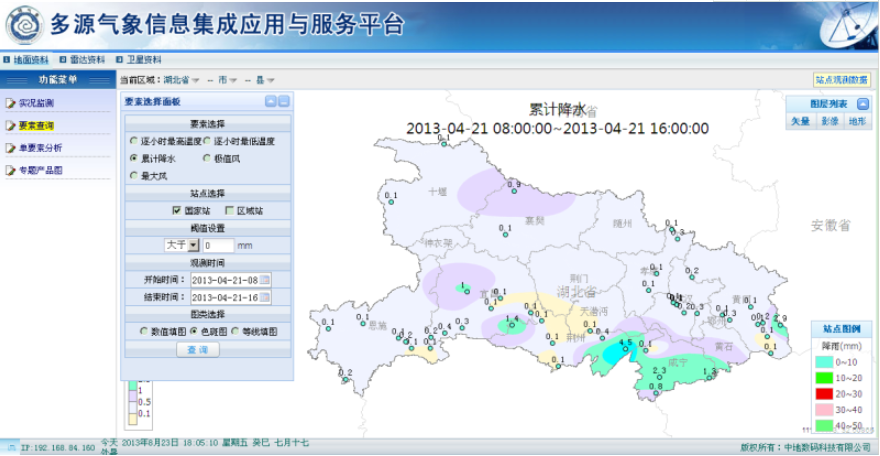Open 专题产品图 from the sidebar
Image resolution: width=880 pixels, height=456 pixels.
click(40, 171)
